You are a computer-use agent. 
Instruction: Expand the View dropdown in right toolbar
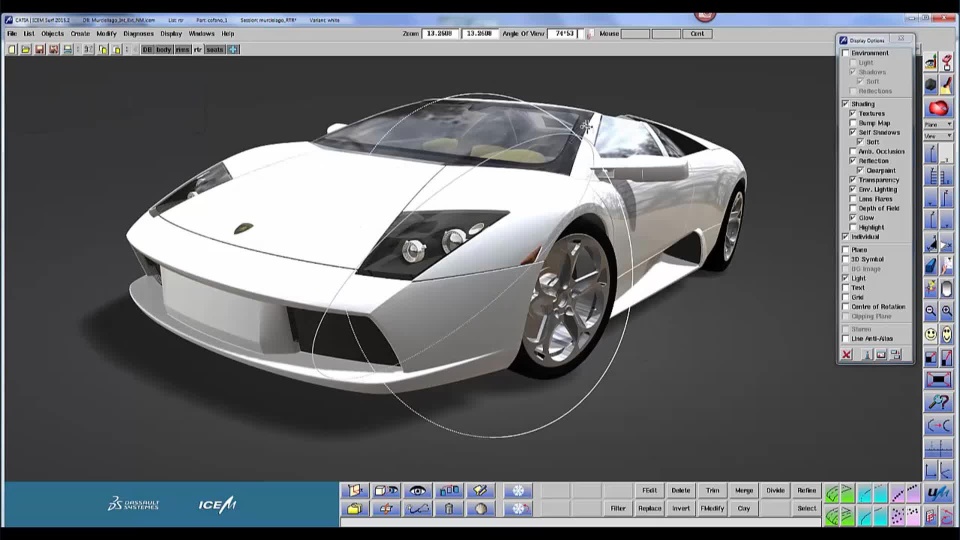pos(938,135)
